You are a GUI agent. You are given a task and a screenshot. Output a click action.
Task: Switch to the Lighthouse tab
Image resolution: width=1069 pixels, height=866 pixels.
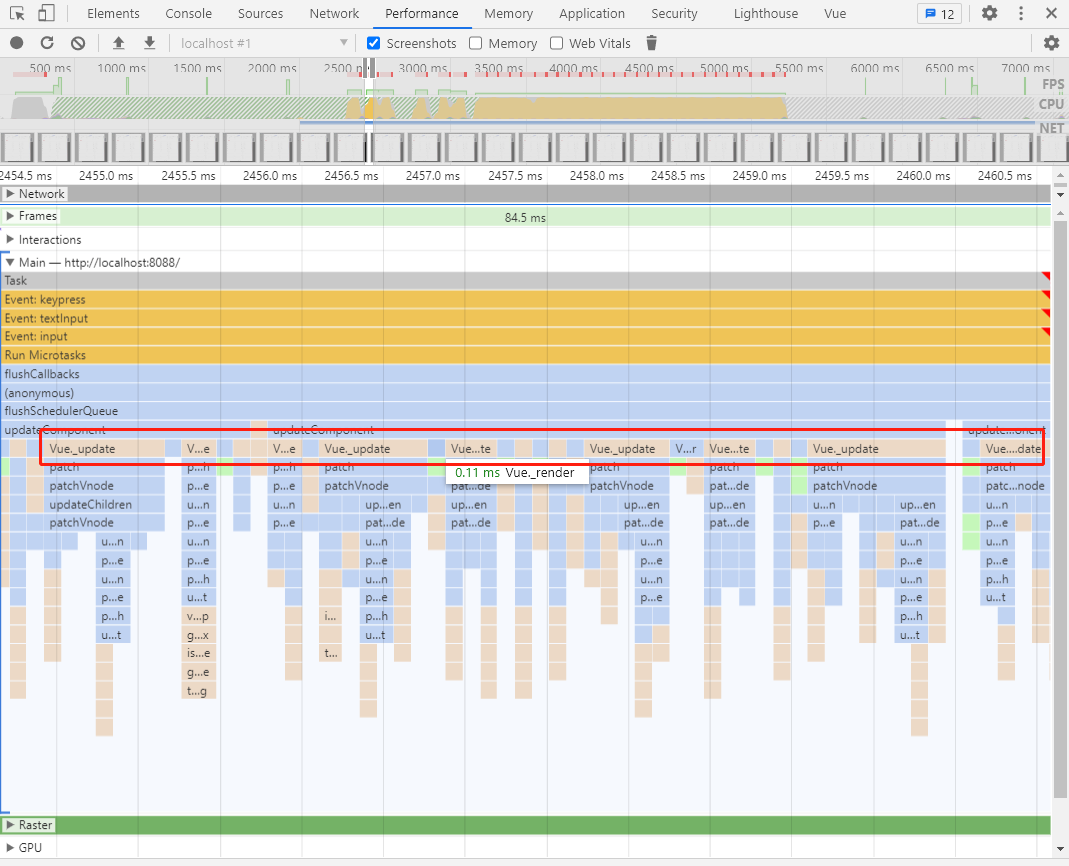coord(765,14)
